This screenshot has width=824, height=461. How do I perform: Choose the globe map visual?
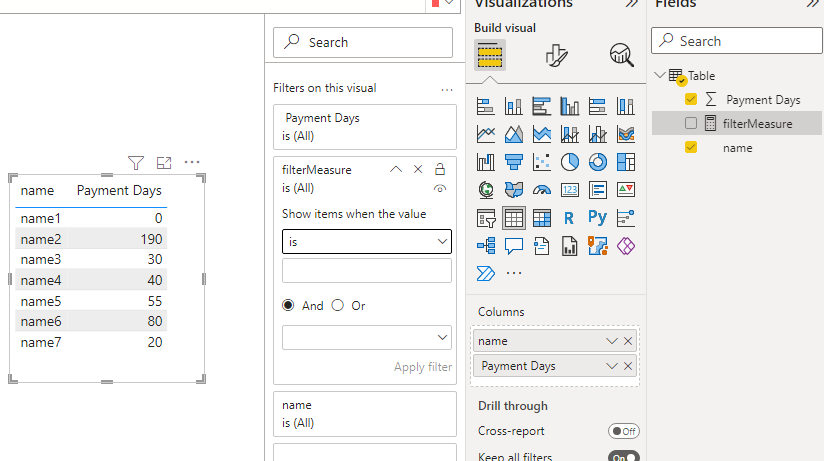(486, 190)
